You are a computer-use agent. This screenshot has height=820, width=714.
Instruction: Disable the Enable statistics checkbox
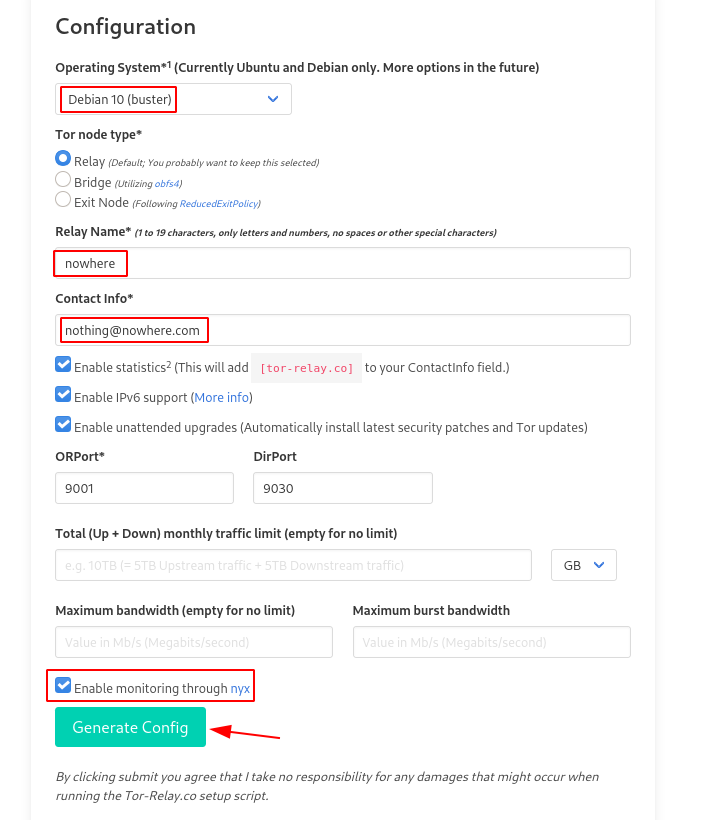(63, 364)
